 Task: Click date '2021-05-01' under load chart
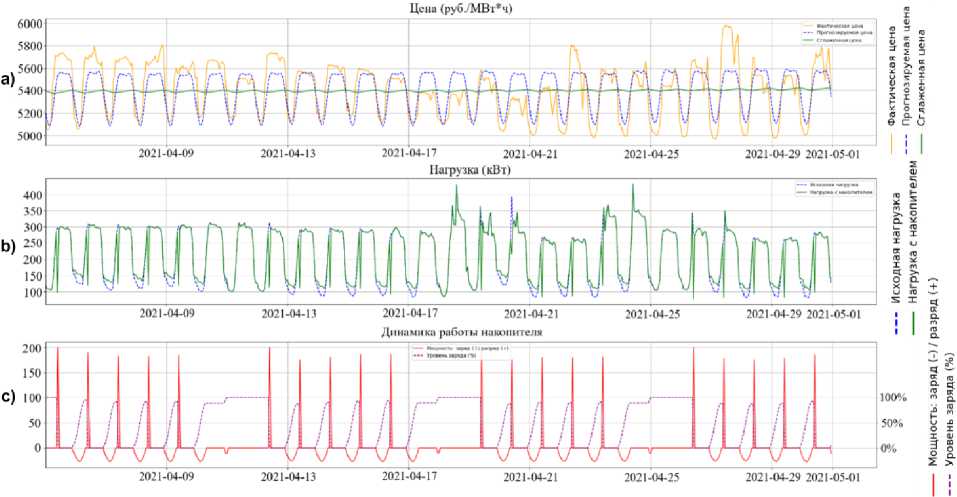834,314
